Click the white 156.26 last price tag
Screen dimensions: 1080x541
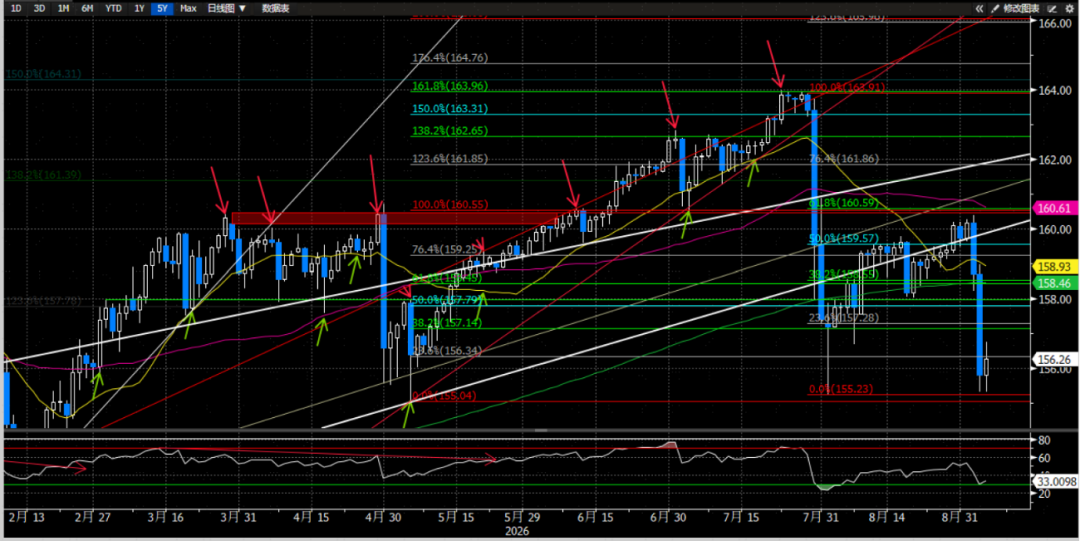(1053, 358)
